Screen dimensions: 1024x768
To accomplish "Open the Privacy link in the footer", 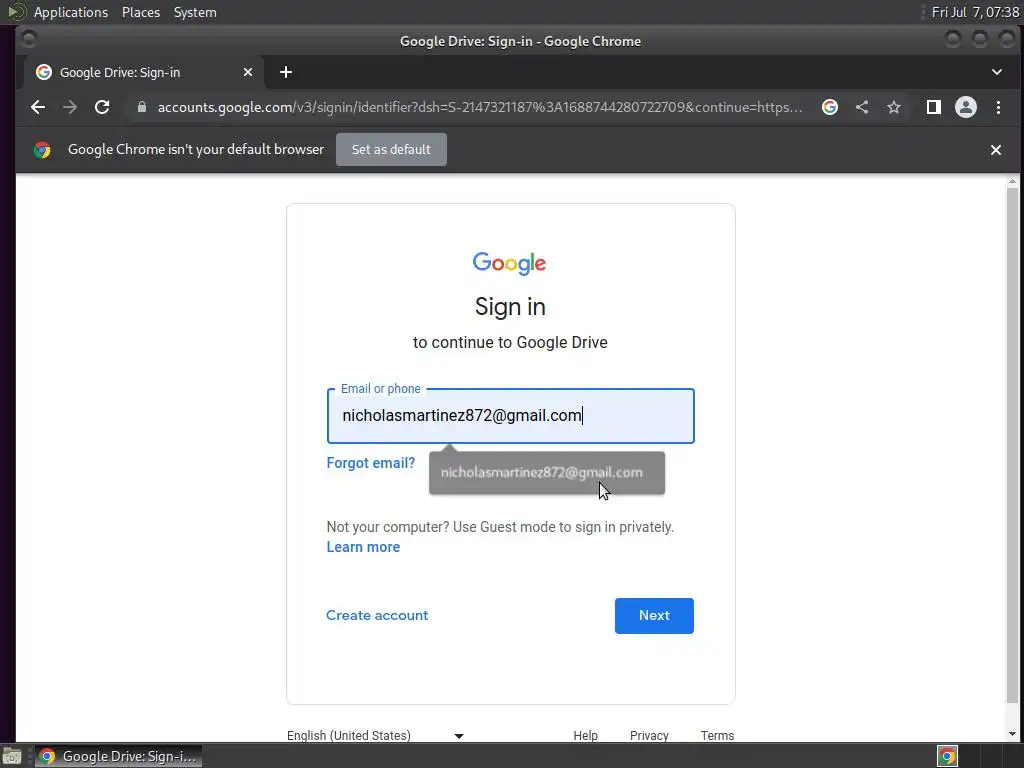I will pyautogui.click(x=649, y=735).
